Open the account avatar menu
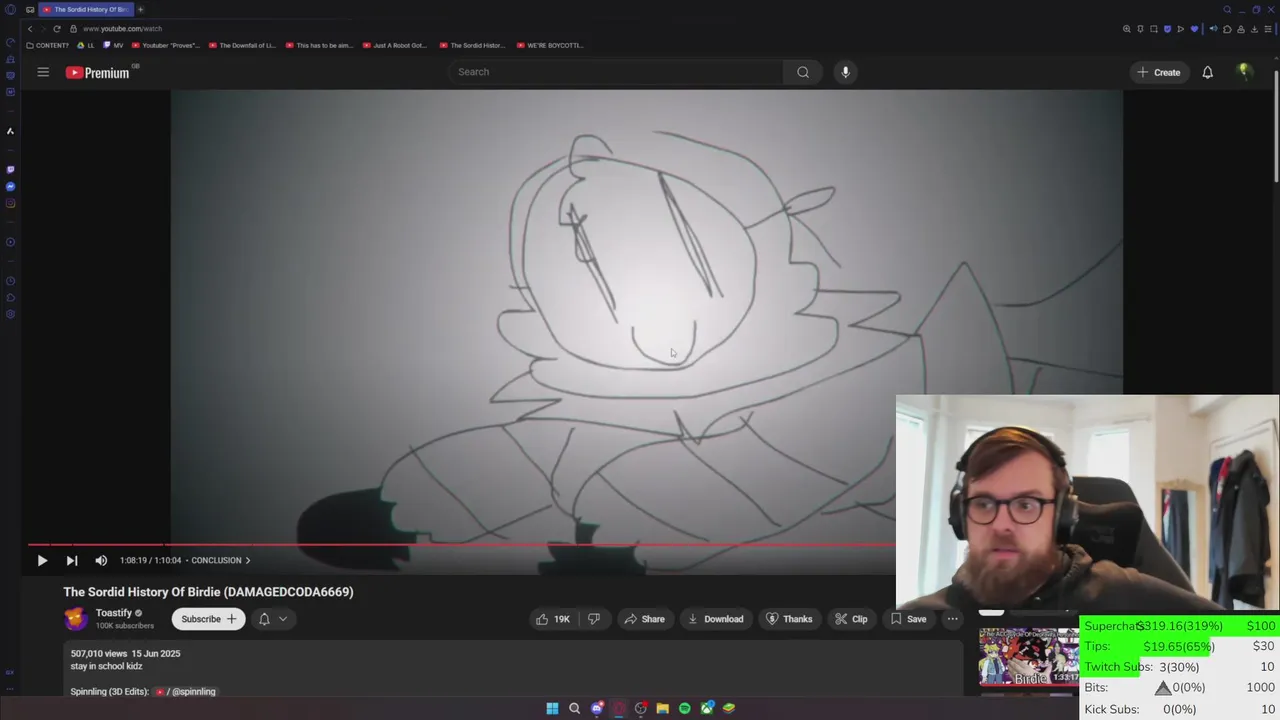 click(1244, 71)
